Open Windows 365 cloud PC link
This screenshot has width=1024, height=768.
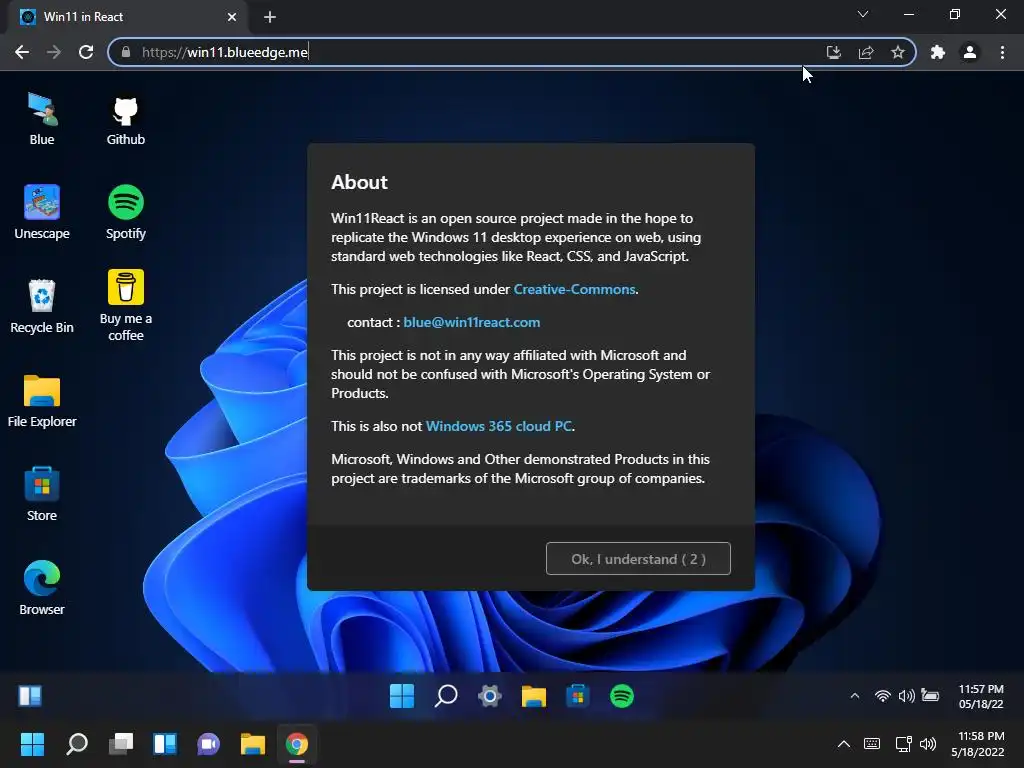click(x=499, y=426)
